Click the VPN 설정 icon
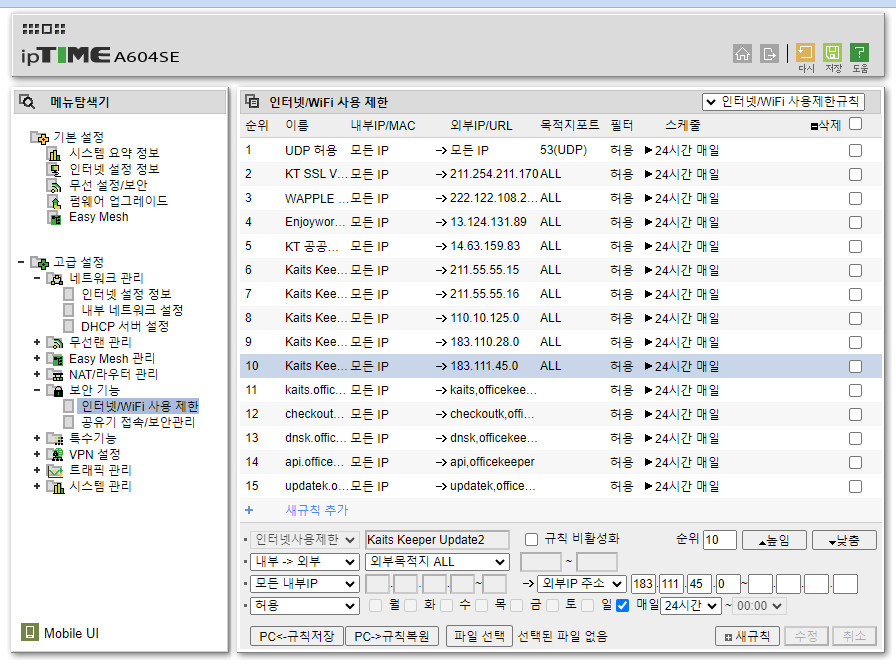 click(55, 455)
